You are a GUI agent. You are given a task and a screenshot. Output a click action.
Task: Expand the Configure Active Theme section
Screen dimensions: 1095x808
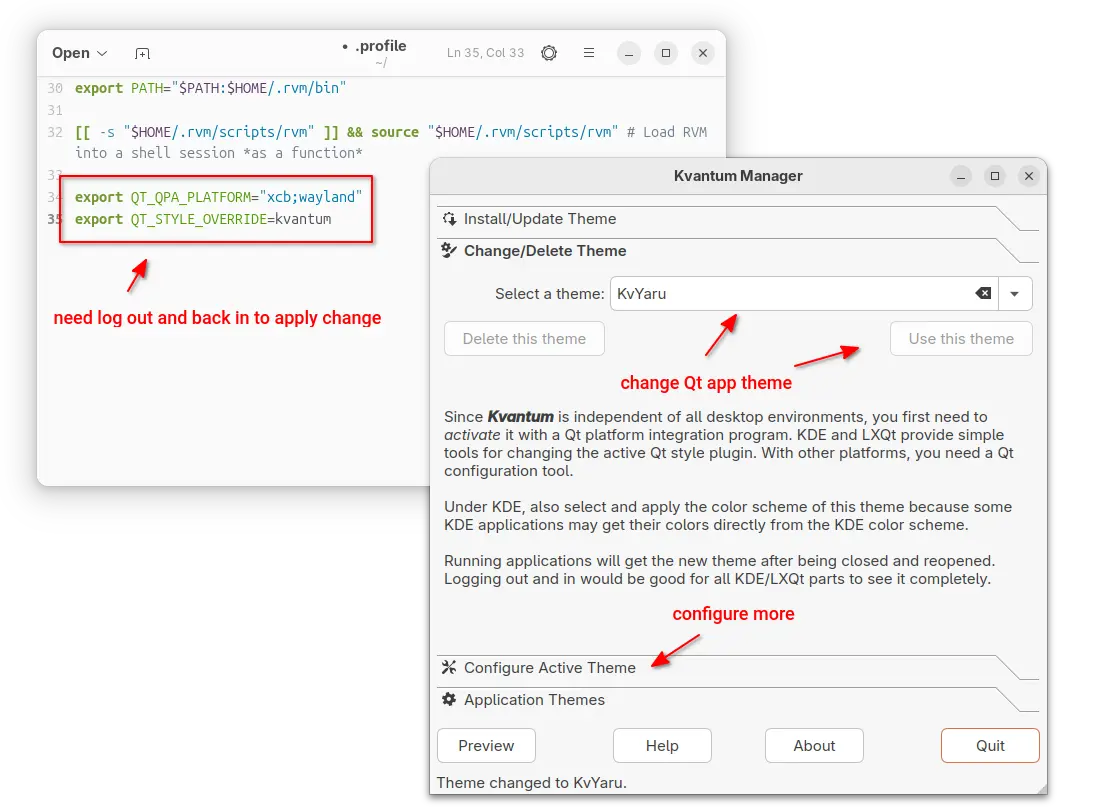point(550,668)
